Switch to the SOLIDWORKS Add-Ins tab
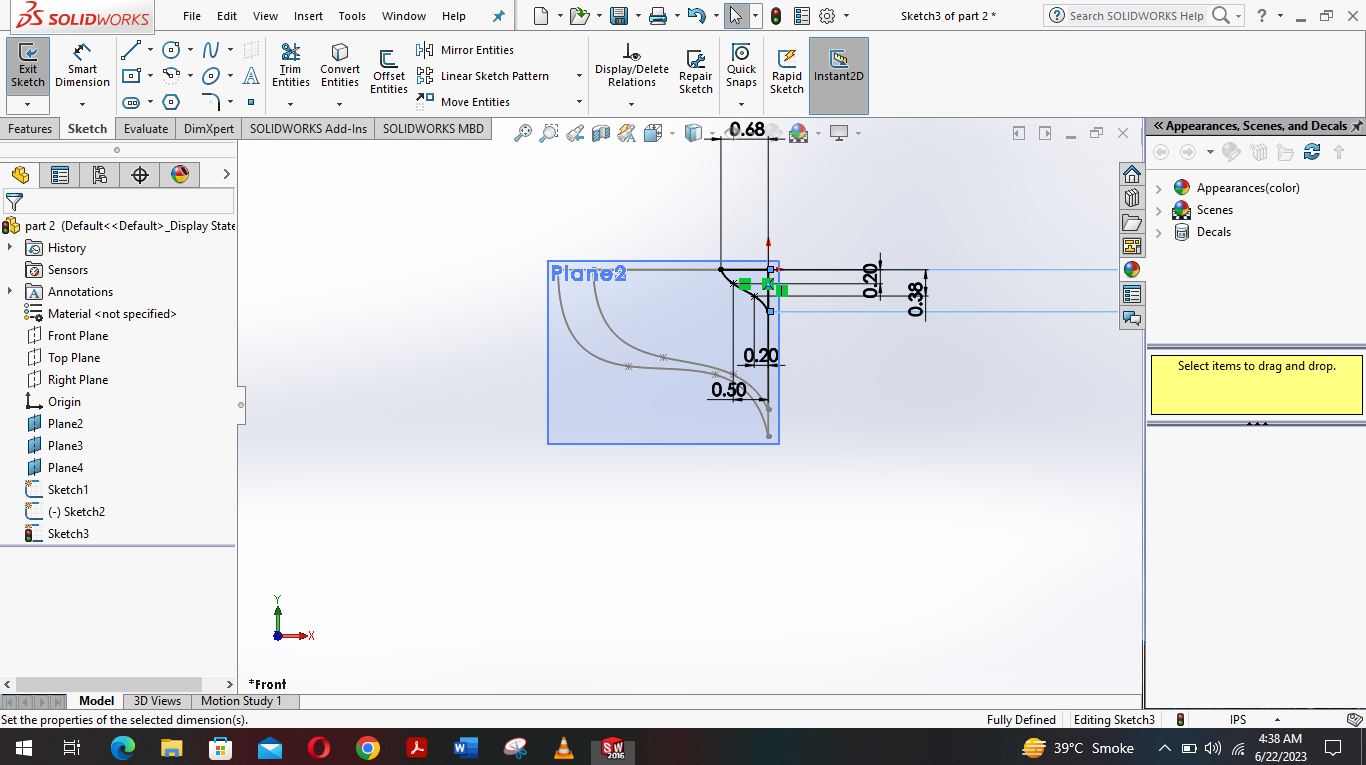Screen dimensions: 1366x765 coord(308,129)
